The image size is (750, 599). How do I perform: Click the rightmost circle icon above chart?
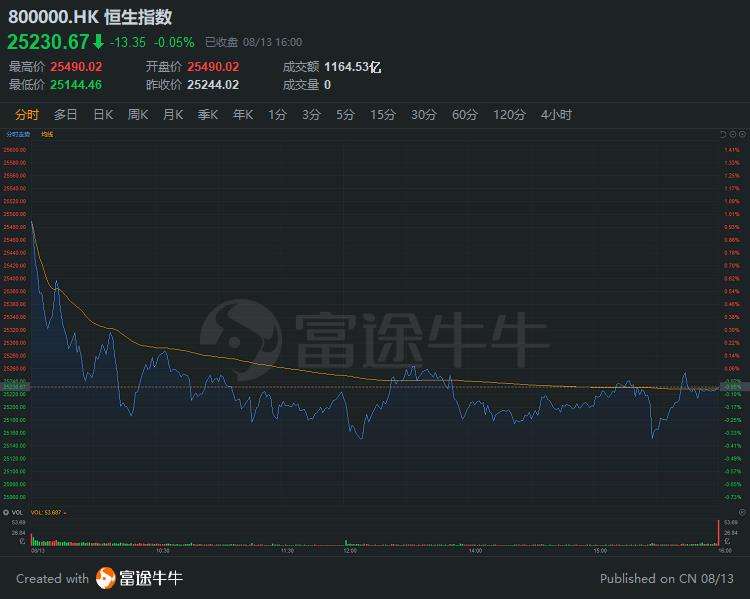742,134
